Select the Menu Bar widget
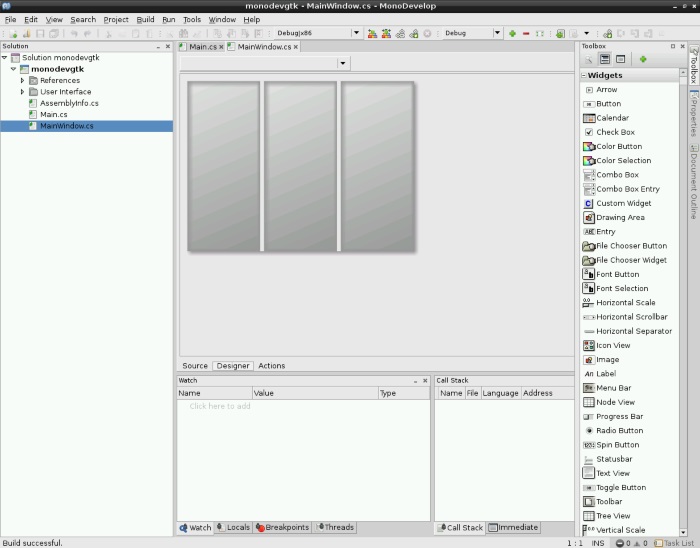The width and height of the screenshot is (700, 548). 615,388
